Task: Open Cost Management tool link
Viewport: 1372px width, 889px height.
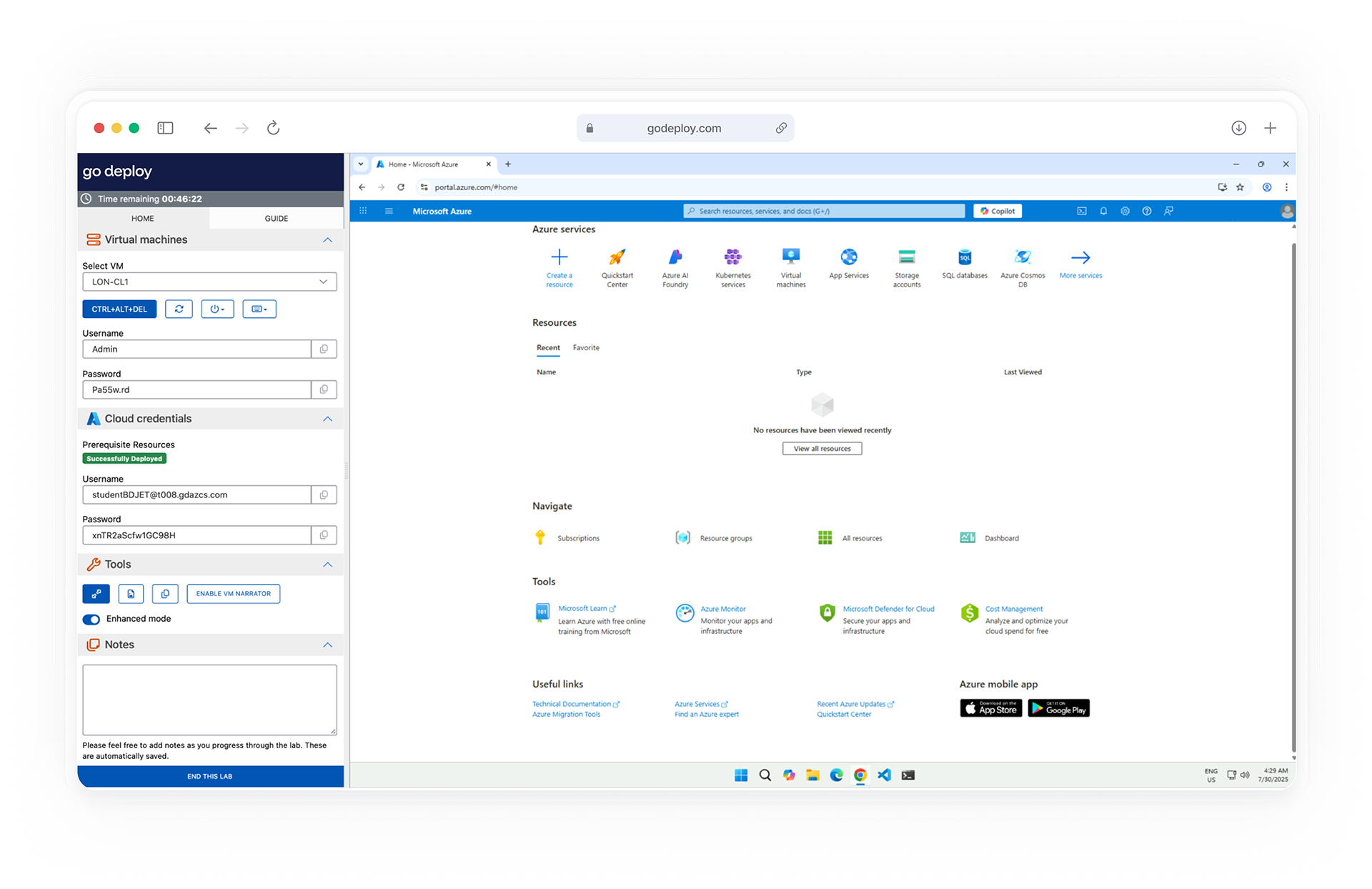Action: (1013, 609)
